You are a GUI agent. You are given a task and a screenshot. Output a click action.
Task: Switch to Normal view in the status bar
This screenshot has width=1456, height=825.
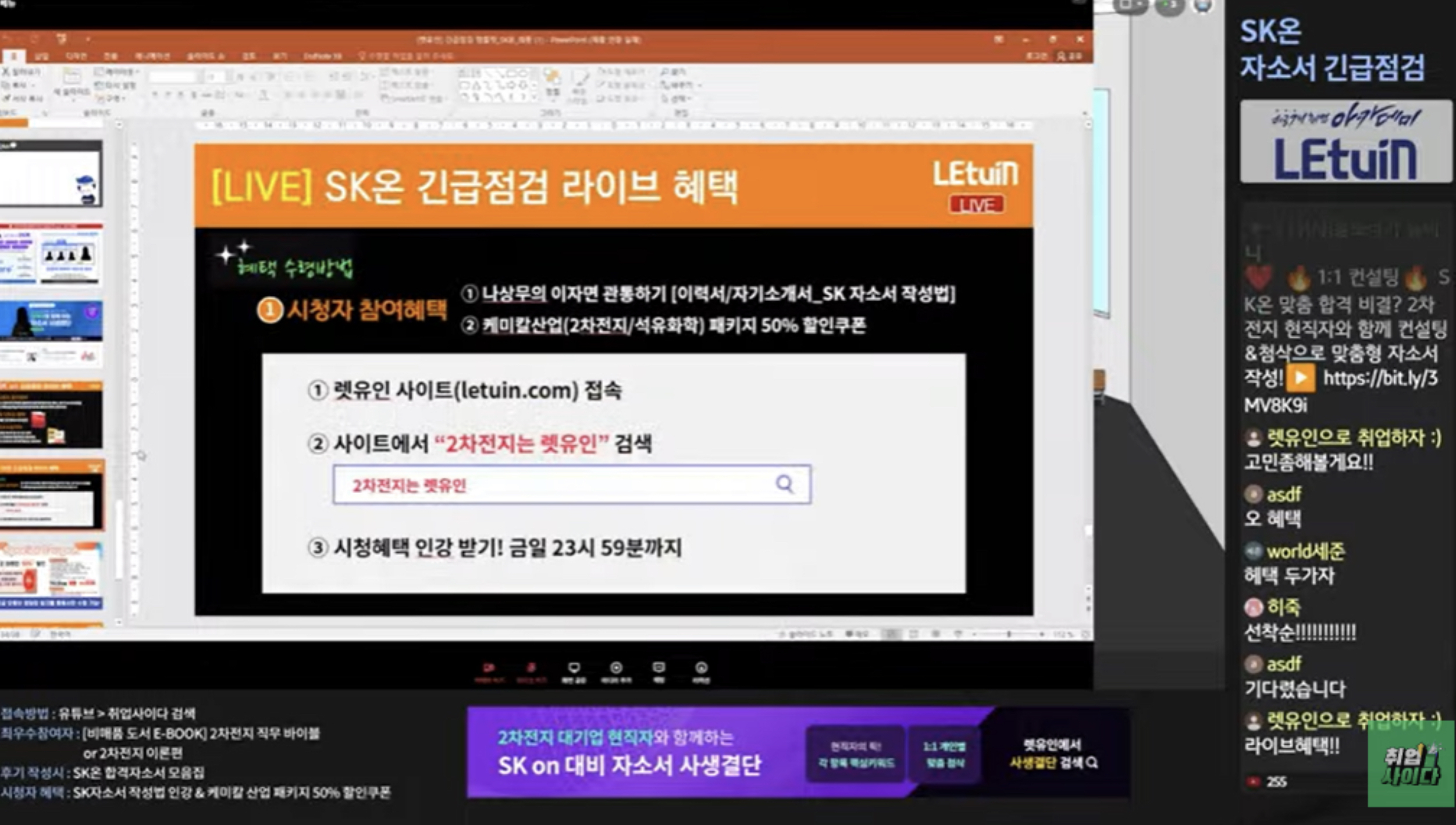(890, 634)
